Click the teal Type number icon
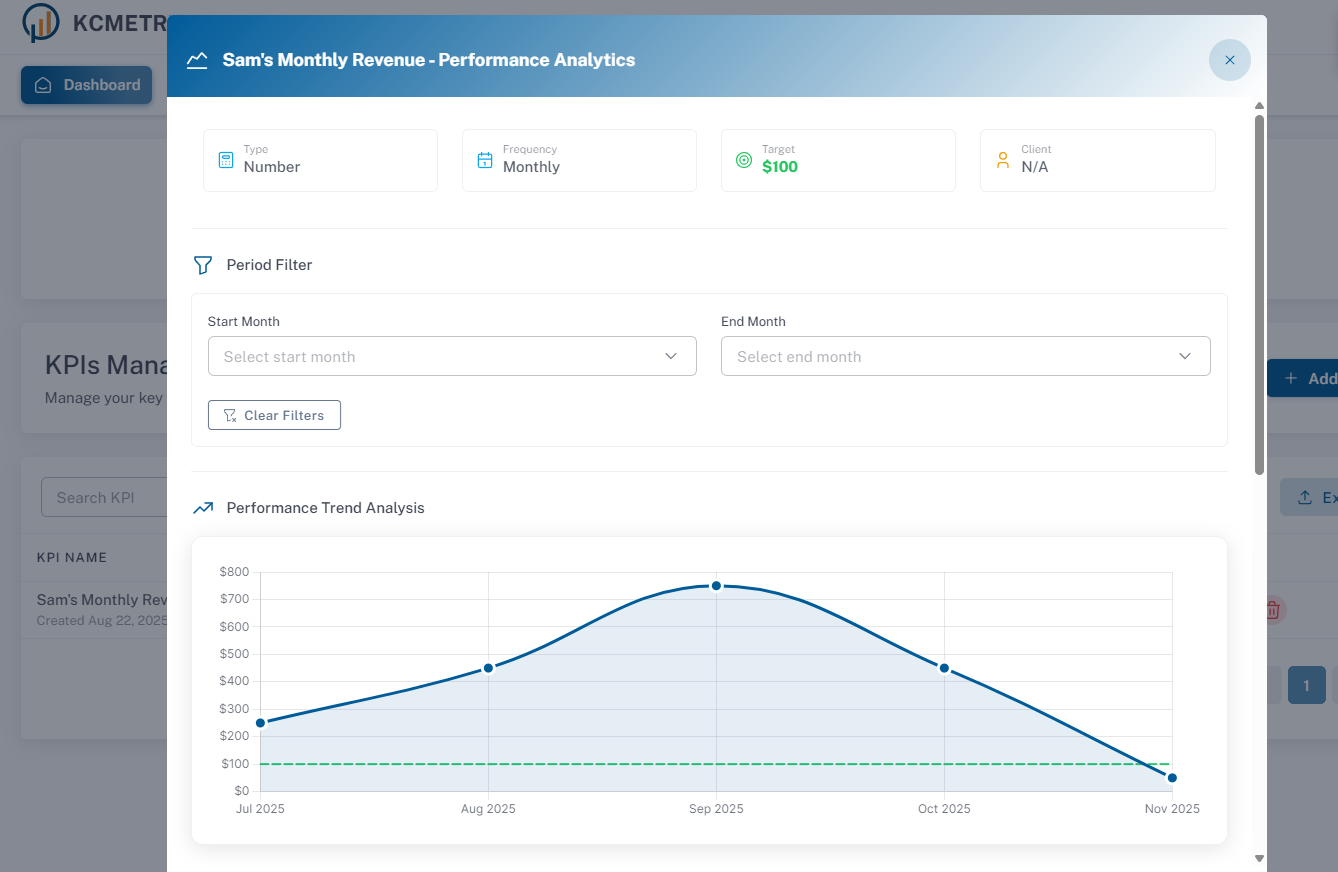Image resolution: width=1338 pixels, height=872 pixels. 226,159
